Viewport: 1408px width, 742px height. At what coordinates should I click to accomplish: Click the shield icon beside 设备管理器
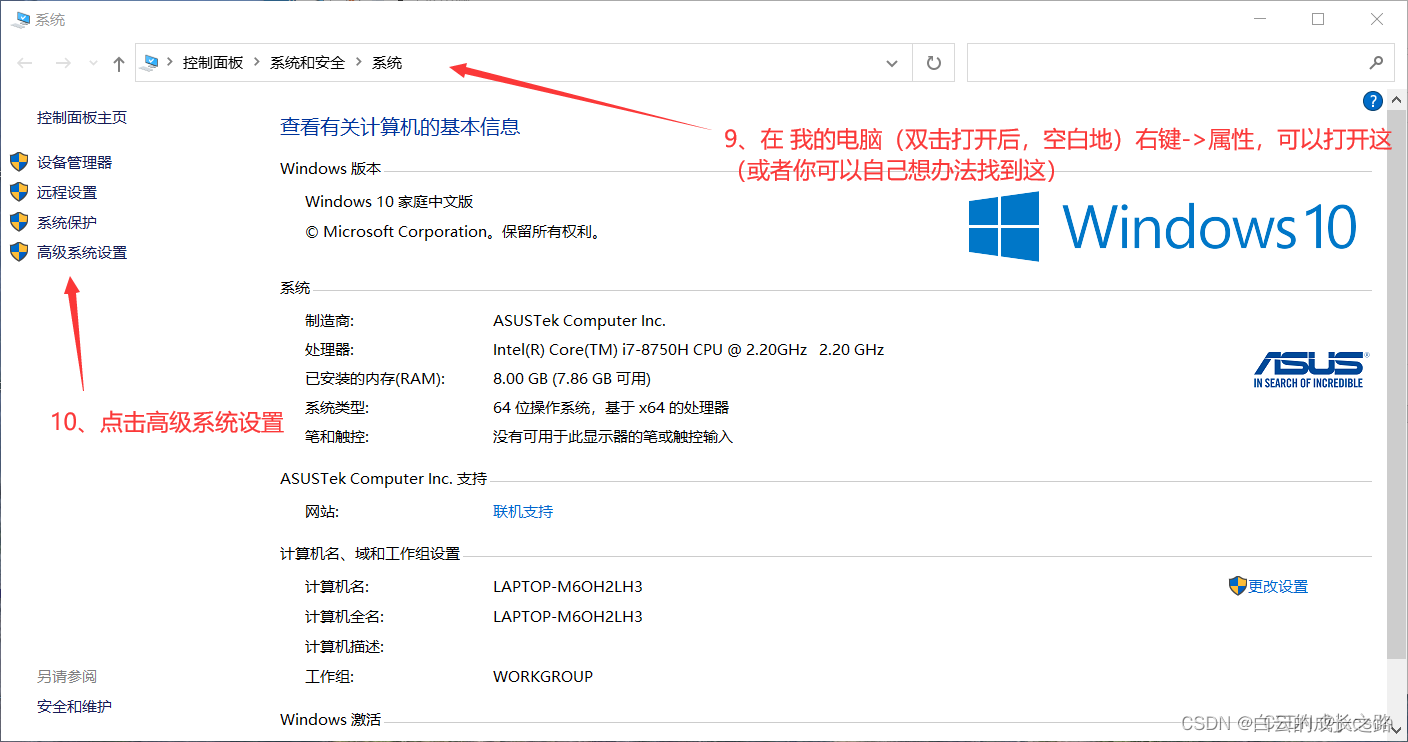(x=19, y=162)
